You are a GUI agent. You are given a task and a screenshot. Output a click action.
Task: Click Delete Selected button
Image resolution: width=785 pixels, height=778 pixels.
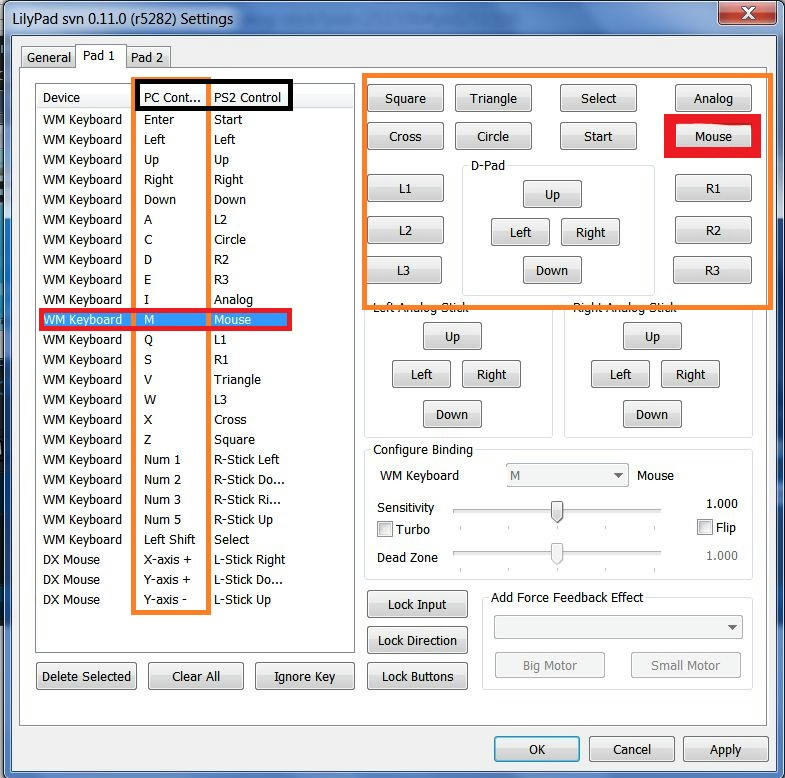pos(86,676)
